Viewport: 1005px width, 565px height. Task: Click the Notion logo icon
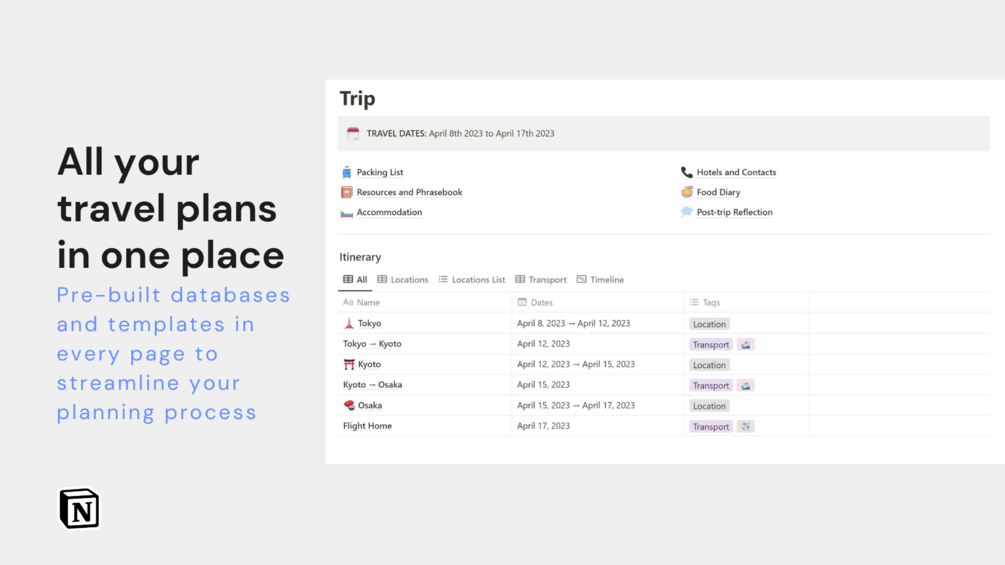(x=79, y=508)
